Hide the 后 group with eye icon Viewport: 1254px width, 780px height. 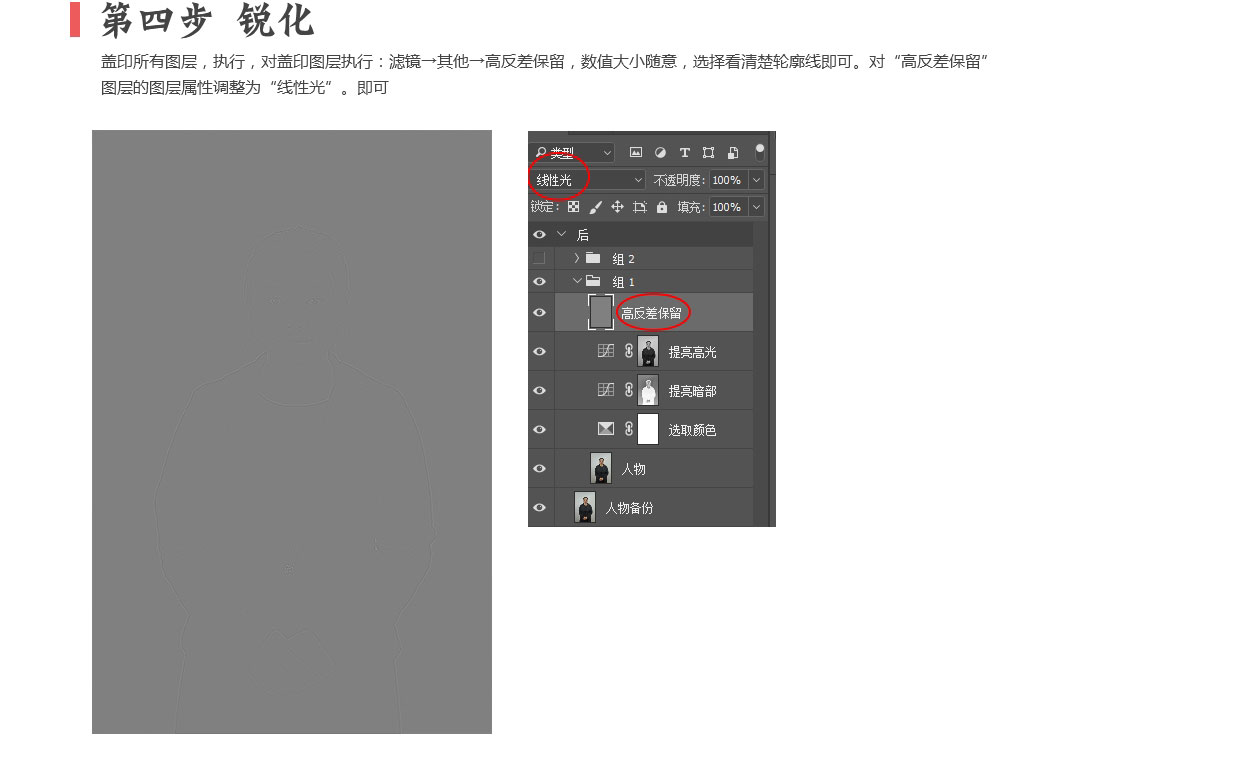click(x=540, y=235)
